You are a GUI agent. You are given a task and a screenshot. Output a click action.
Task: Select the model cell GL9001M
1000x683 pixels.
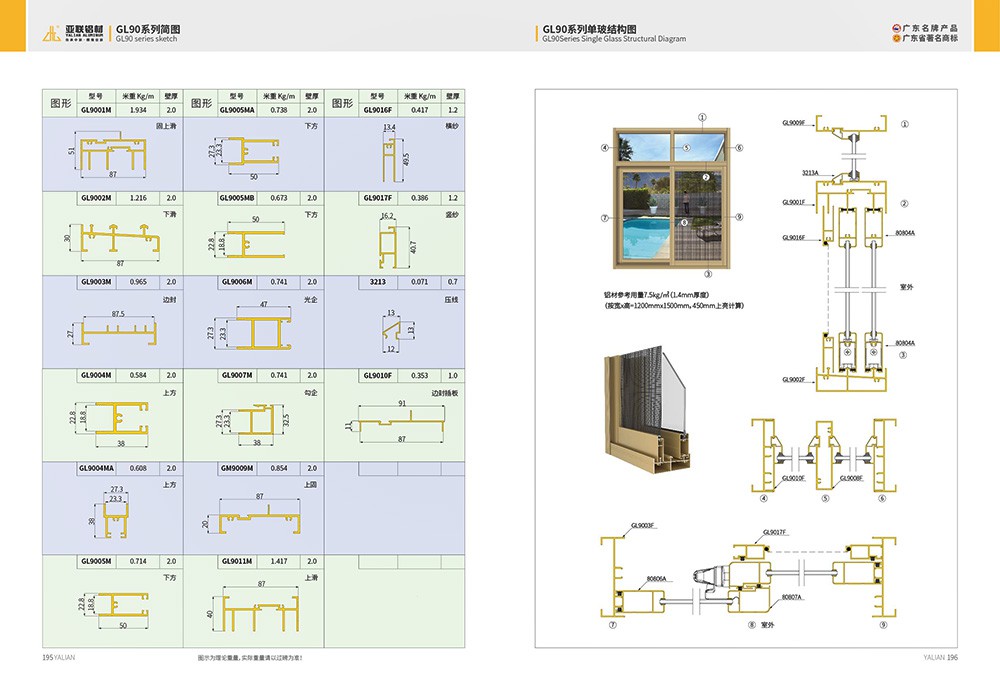pyautogui.click(x=96, y=110)
